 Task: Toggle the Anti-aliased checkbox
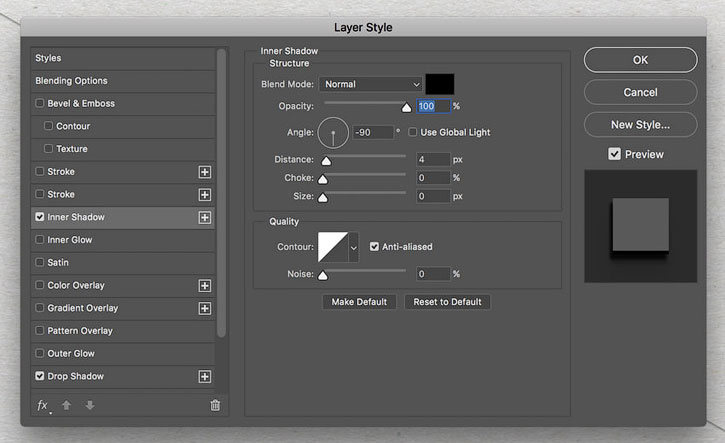pos(374,246)
